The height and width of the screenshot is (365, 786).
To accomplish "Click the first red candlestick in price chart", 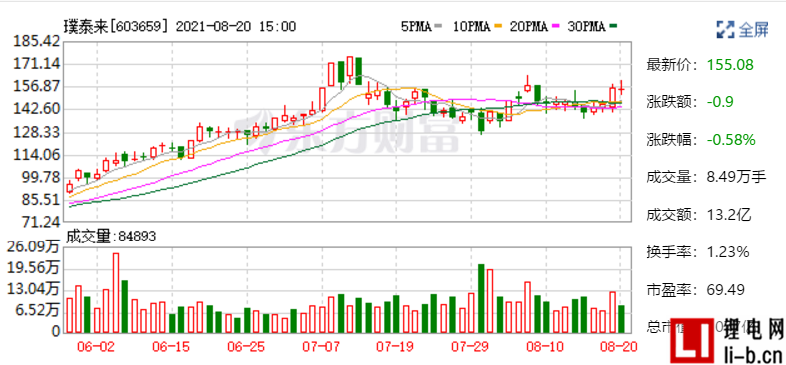I will (70, 188).
